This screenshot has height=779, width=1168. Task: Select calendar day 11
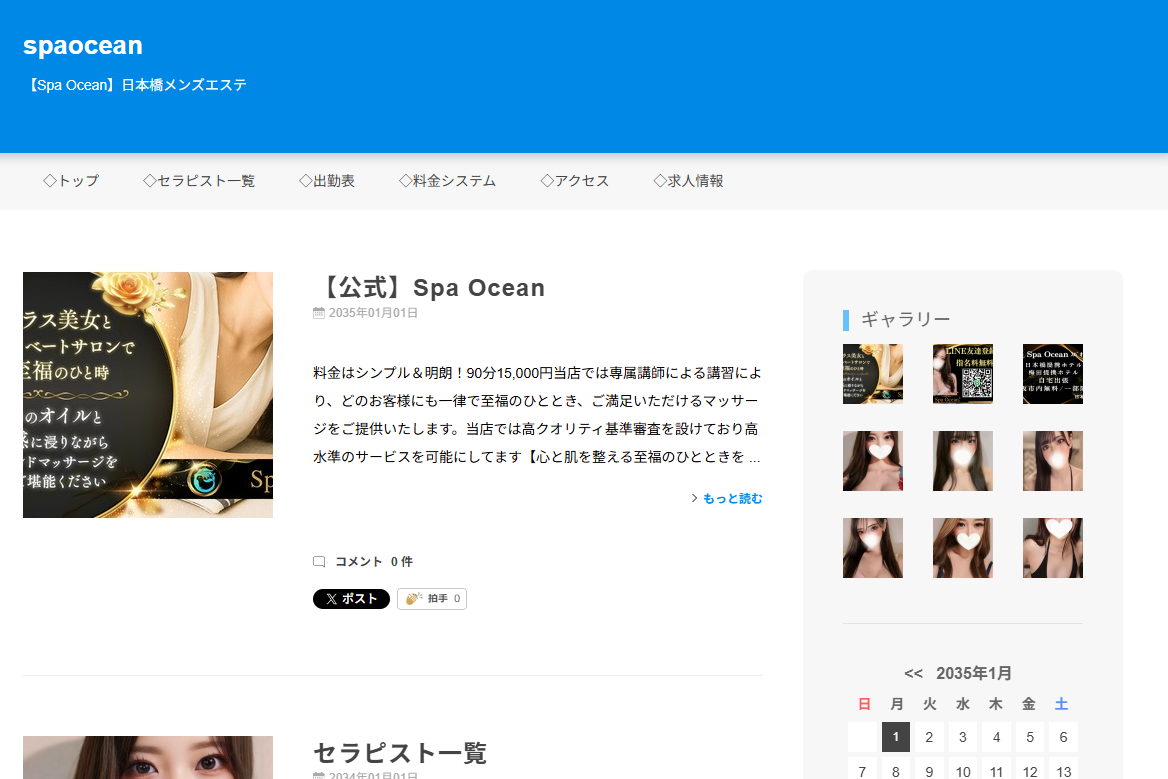pyautogui.click(x=996, y=769)
